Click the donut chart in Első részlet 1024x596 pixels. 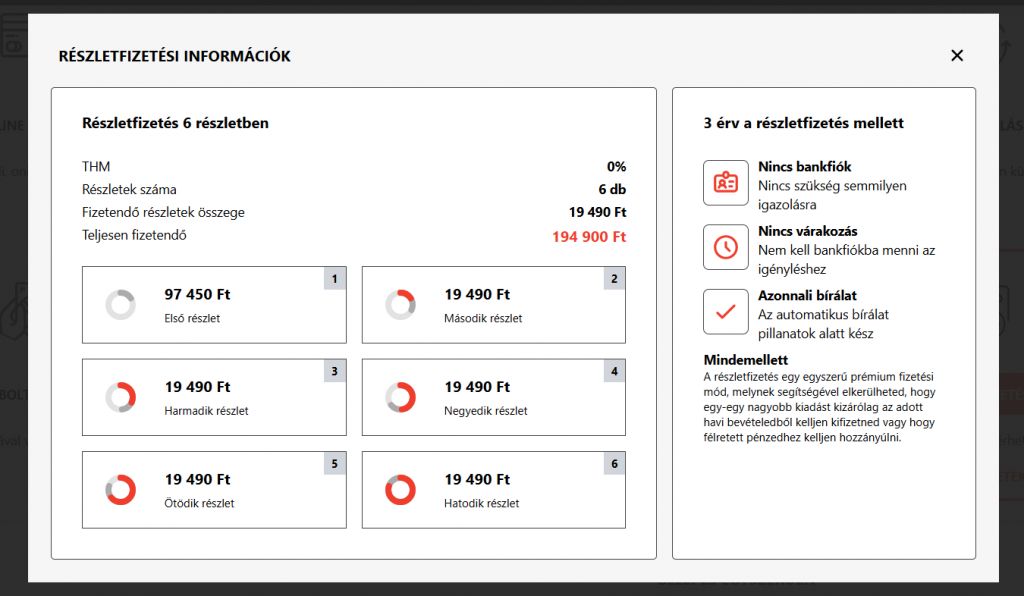(x=120, y=305)
